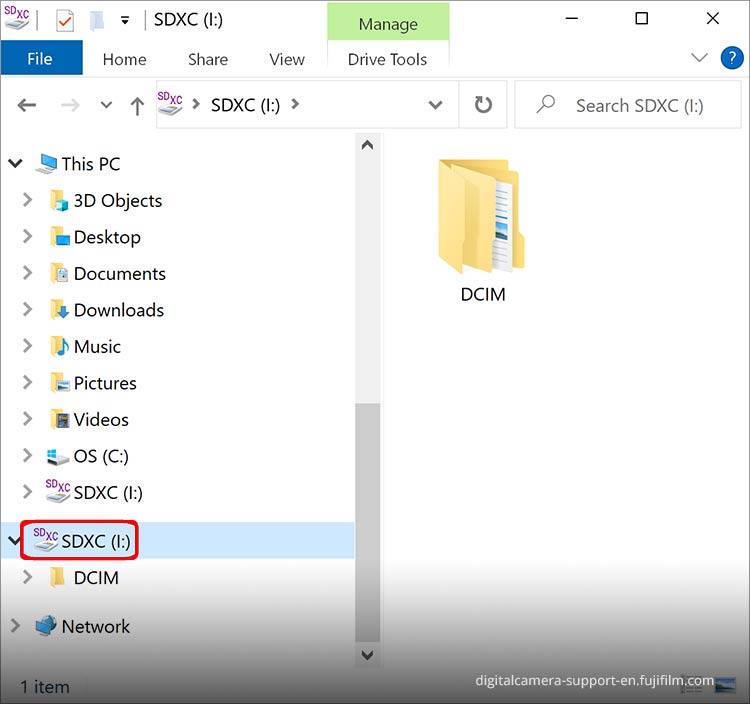Click the Music folder icon
The image size is (750, 704).
pos(59,346)
